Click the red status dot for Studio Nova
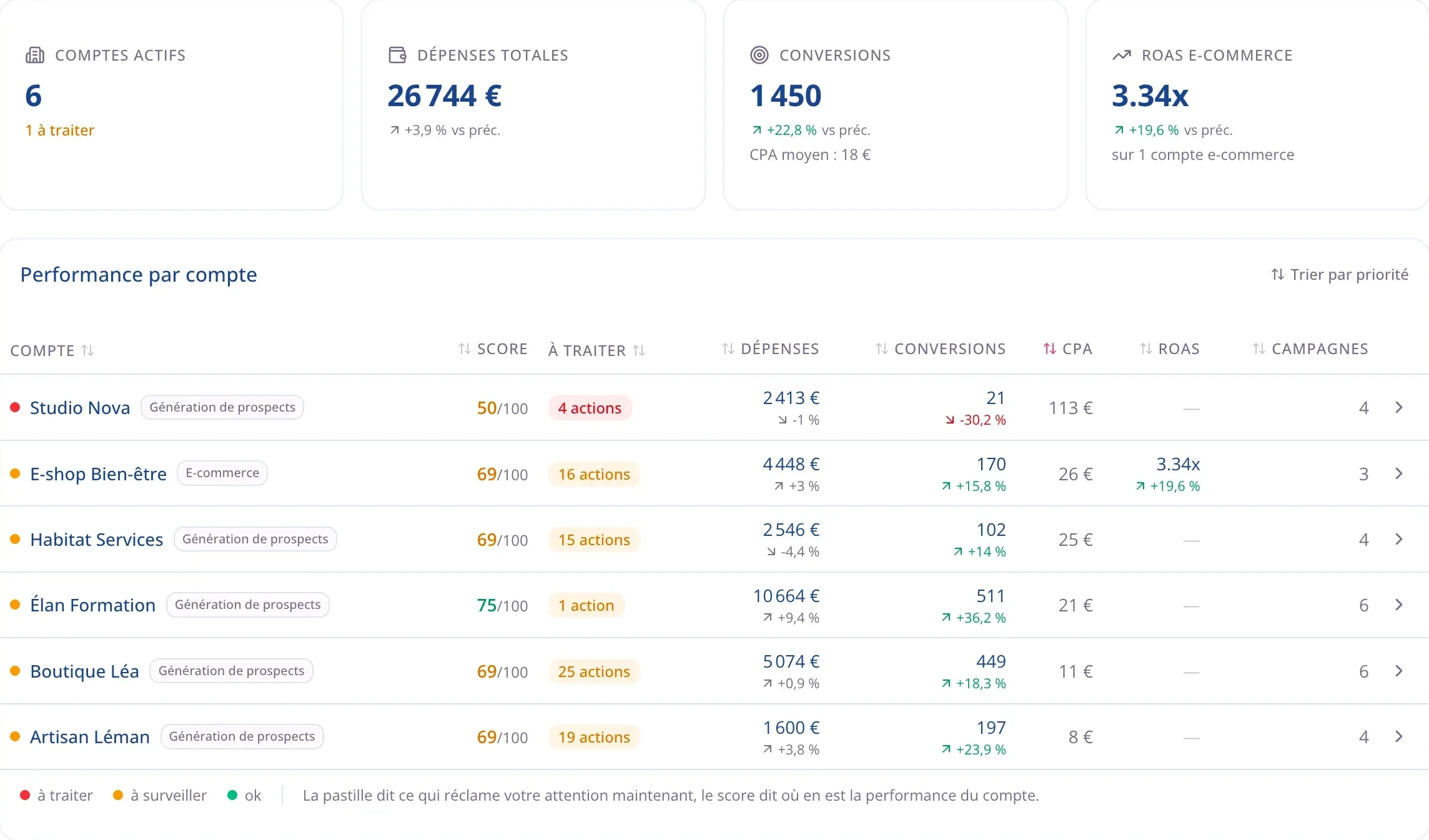Viewport: 1429px width, 840px height. (16, 407)
